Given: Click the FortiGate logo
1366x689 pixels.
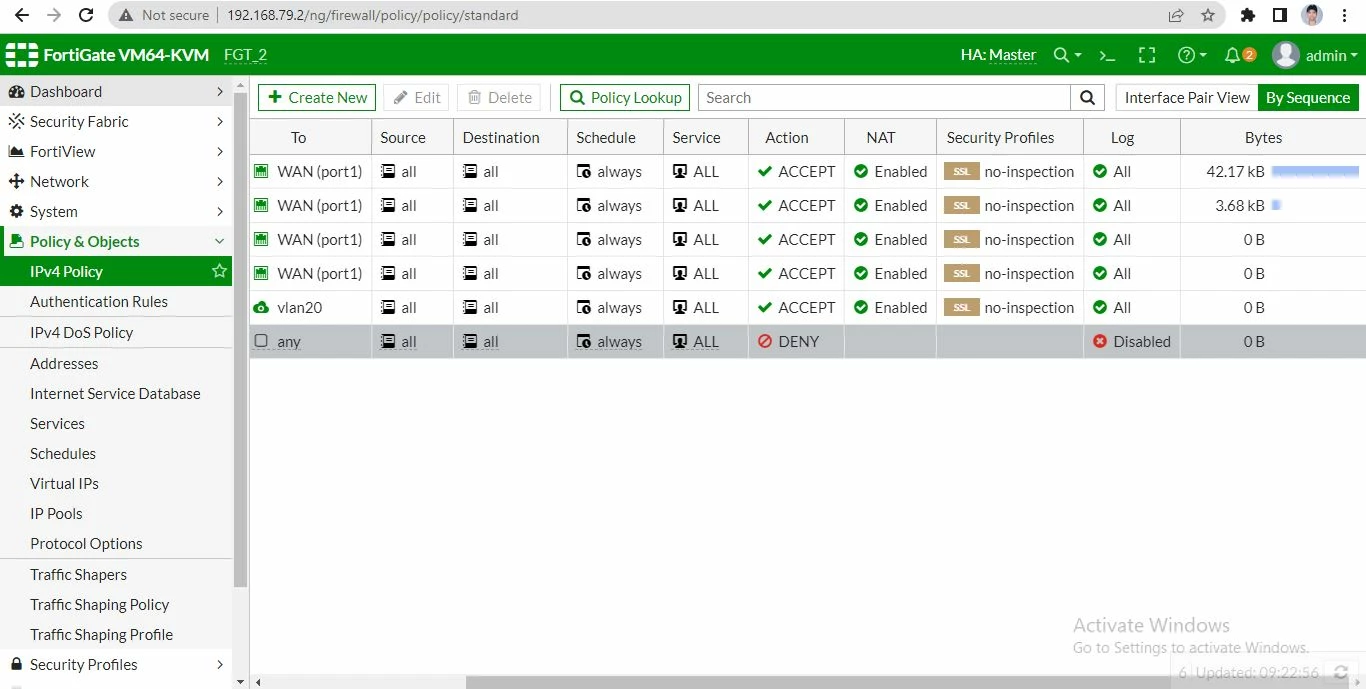Looking at the screenshot, I should (21, 55).
